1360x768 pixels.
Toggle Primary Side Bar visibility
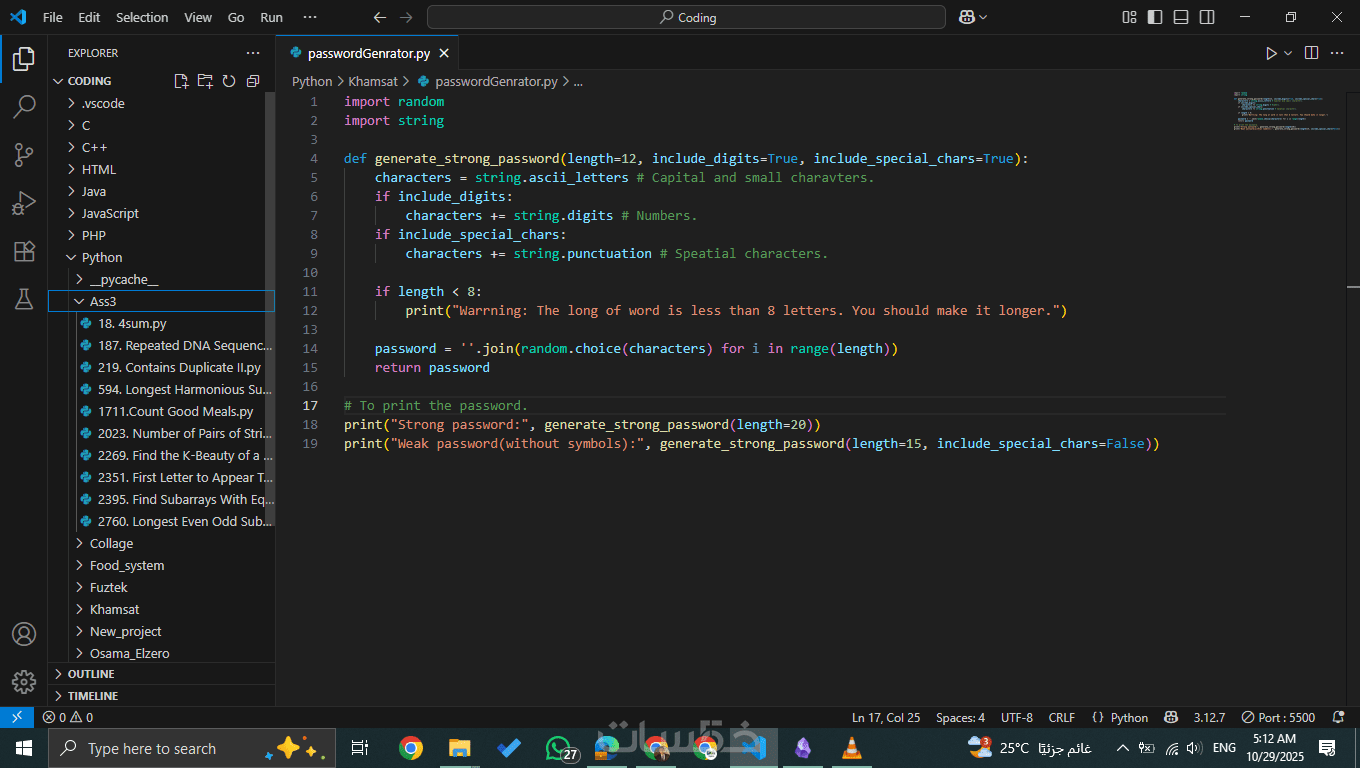pos(1155,17)
